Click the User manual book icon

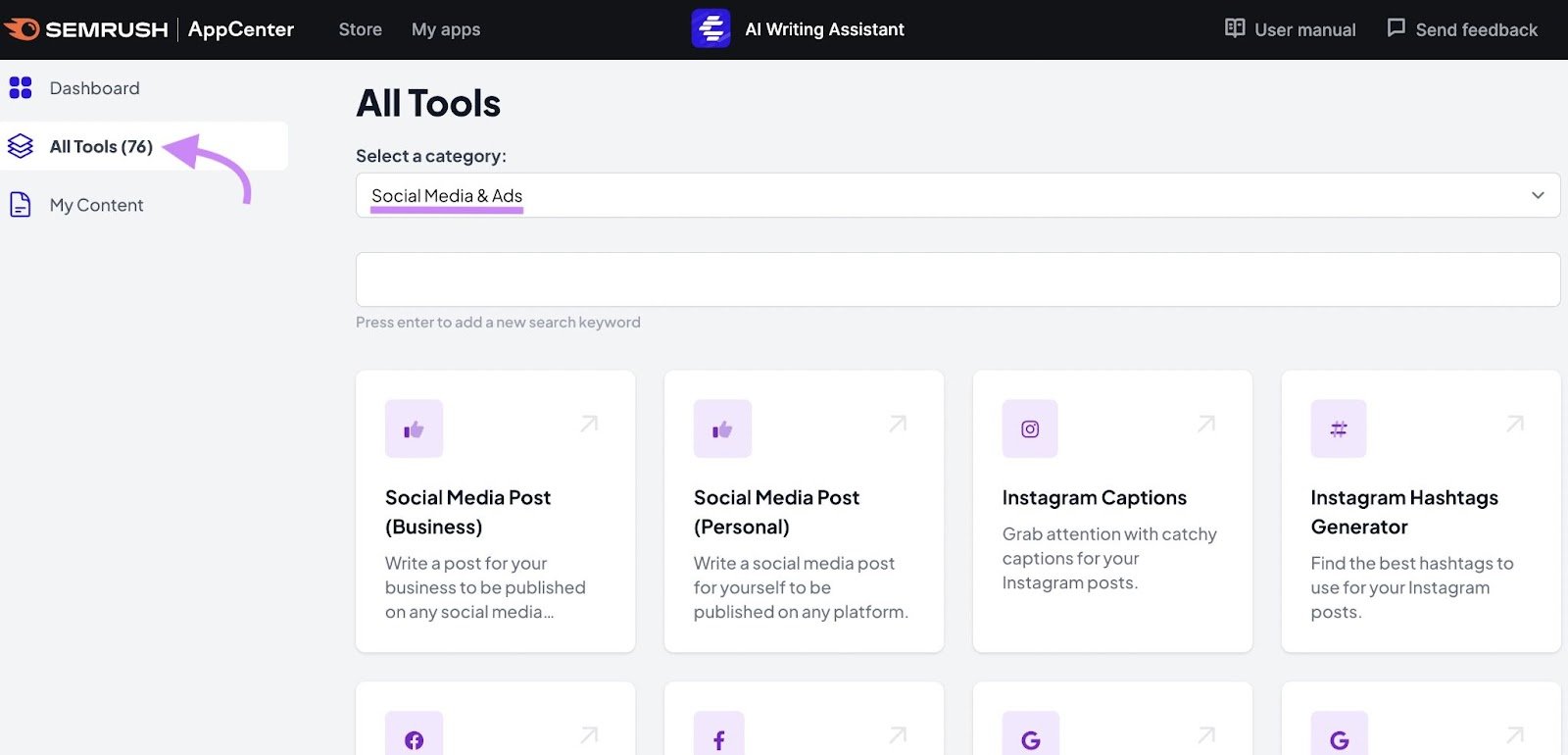[x=1235, y=28]
